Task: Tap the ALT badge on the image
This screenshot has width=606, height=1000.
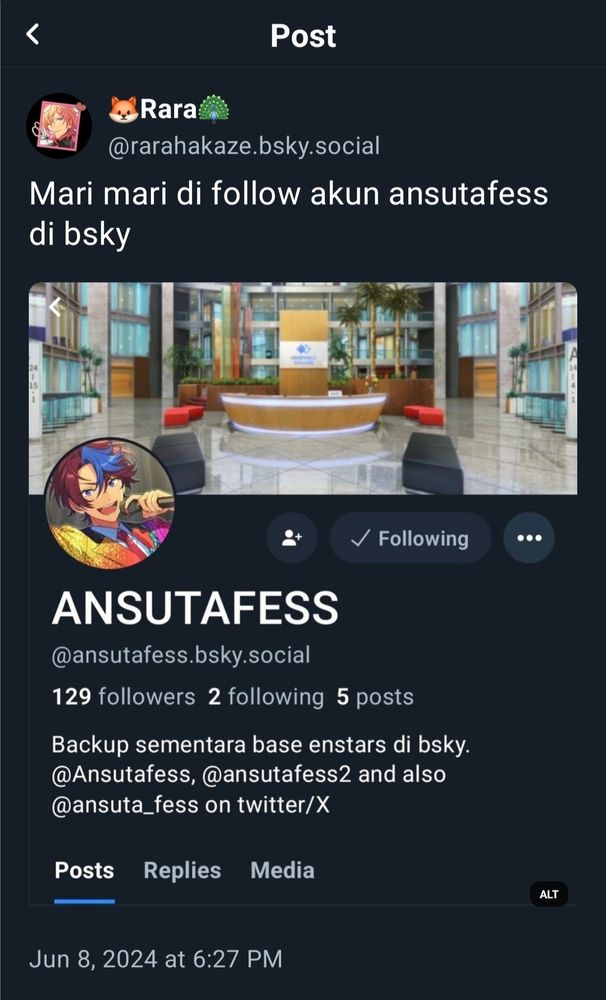Action: (549, 894)
